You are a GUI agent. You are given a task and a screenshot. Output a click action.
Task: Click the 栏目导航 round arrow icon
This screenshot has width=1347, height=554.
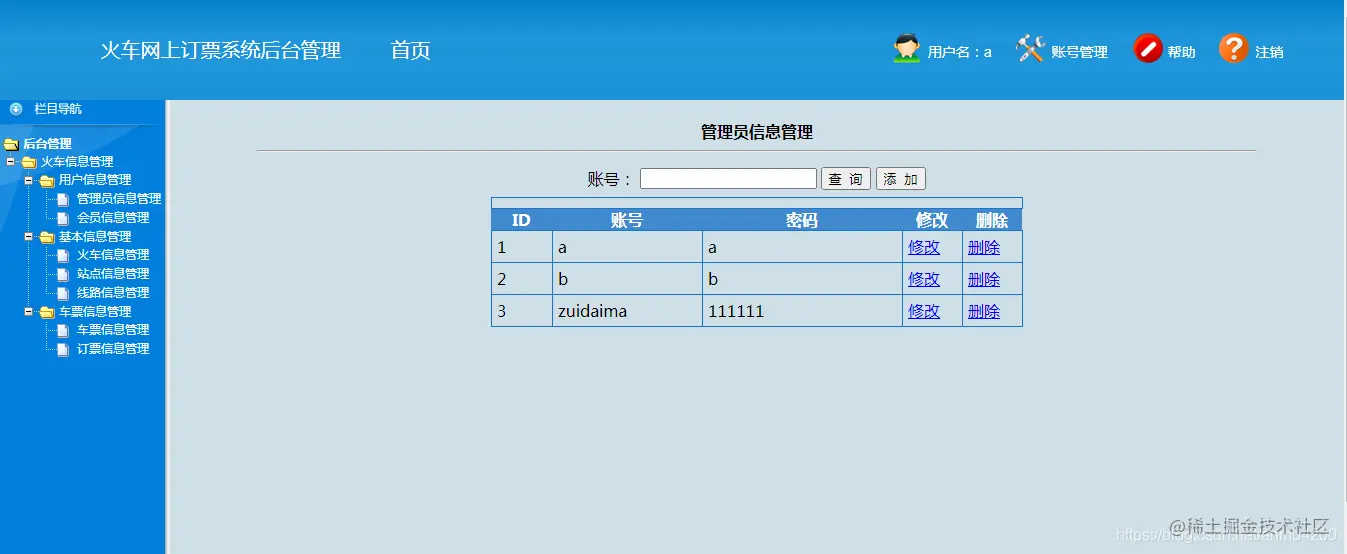point(16,108)
